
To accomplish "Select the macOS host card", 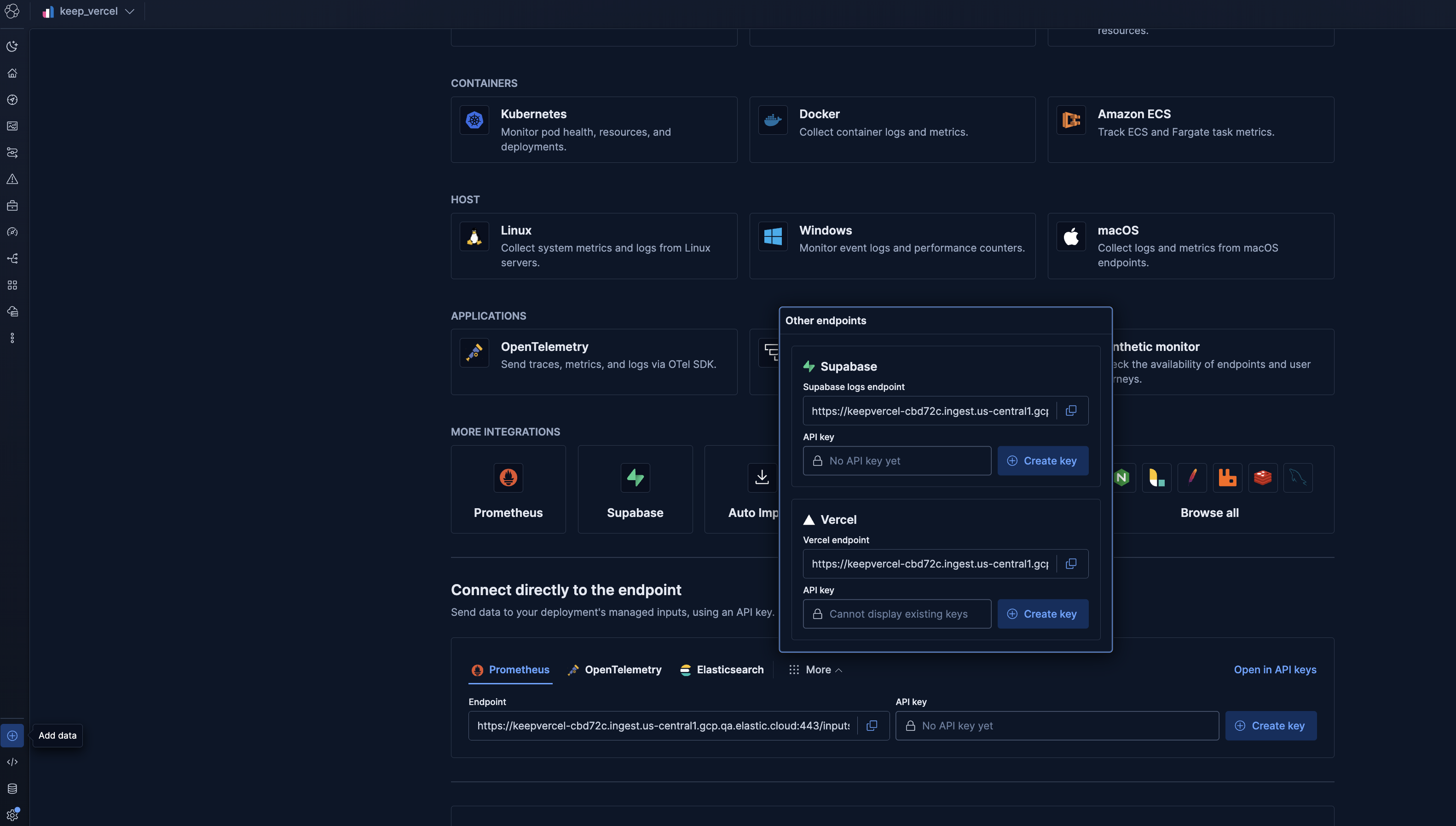I will [1191, 246].
